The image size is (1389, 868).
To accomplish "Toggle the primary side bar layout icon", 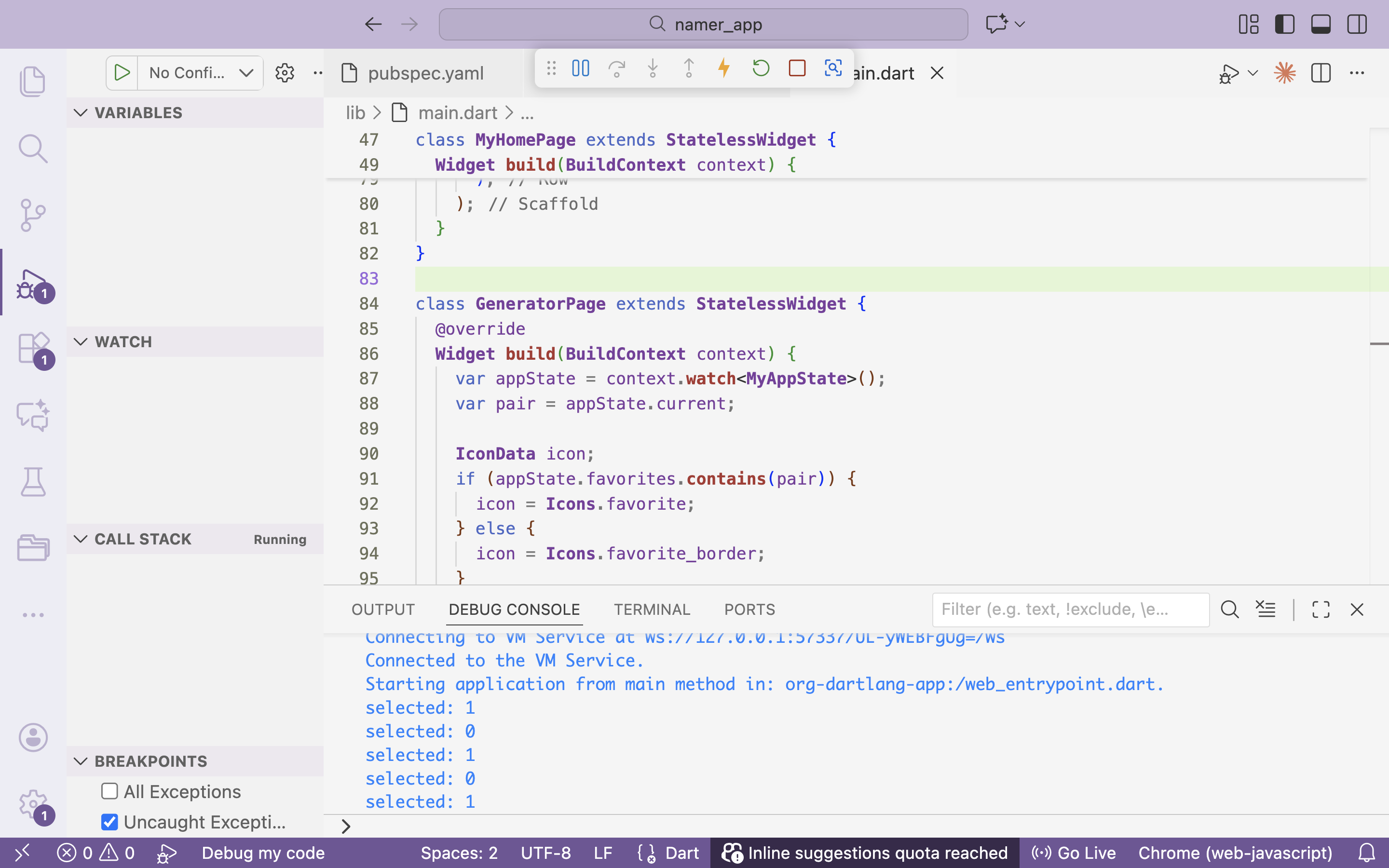I will coord(1284,24).
